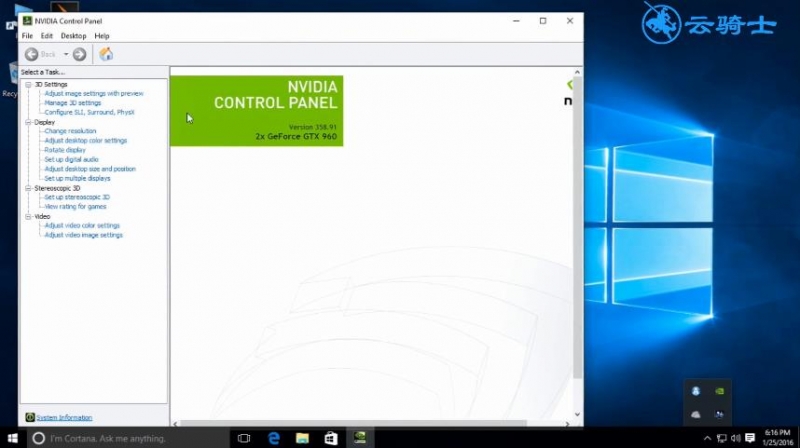Click the NVIDIA Control Panel taskbar icon
This screenshot has width=800, height=448.
[x=360, y=438]
